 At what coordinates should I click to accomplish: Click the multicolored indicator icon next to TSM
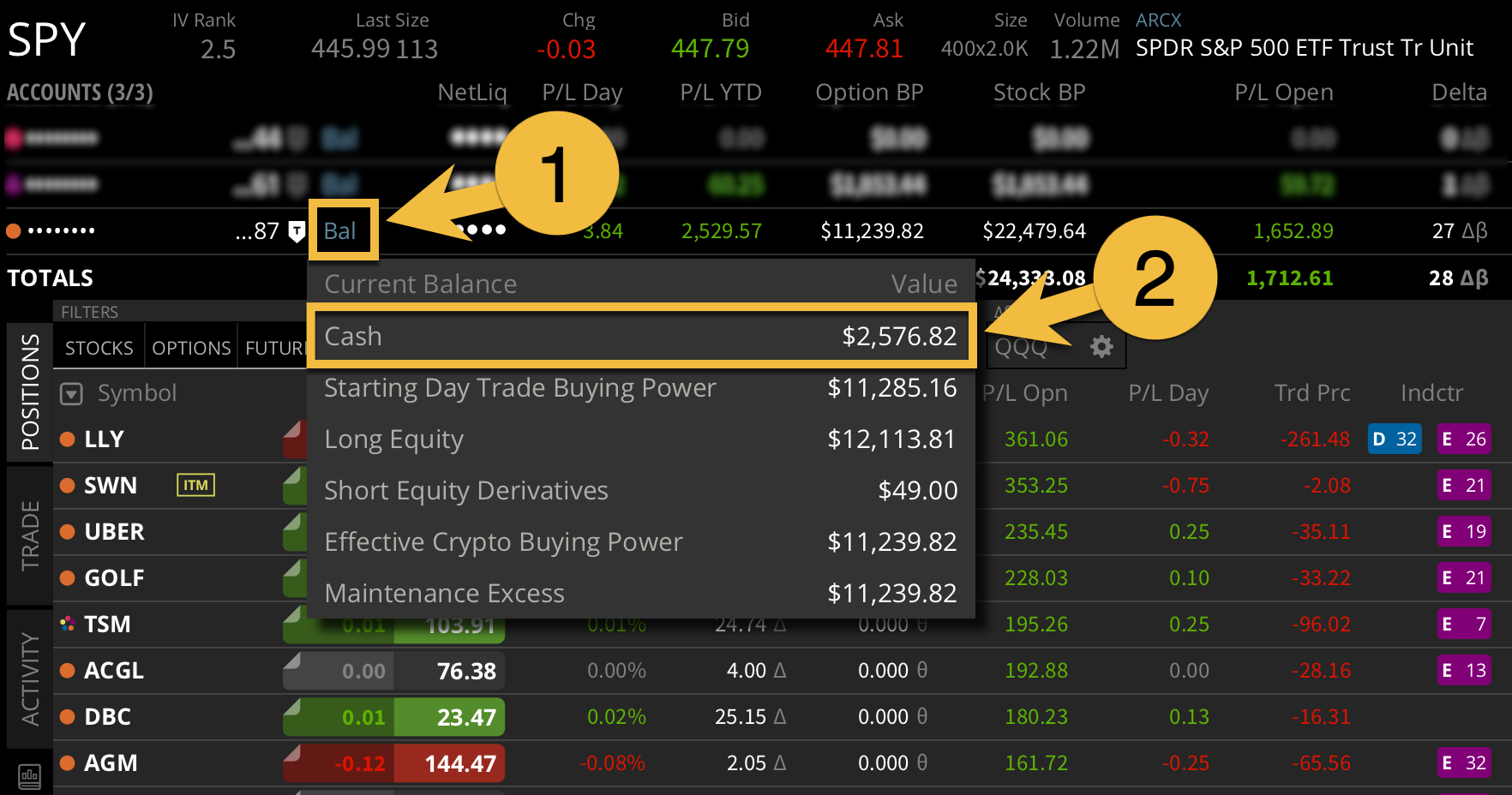(67, 624)
